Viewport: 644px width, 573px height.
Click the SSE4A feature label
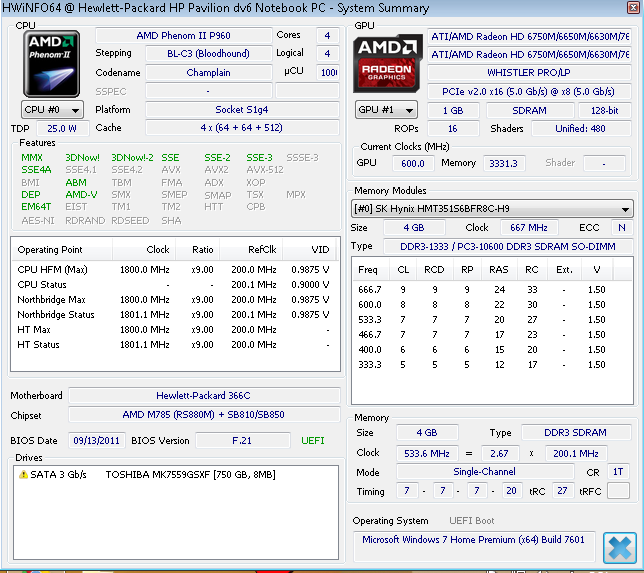(37, 170)
